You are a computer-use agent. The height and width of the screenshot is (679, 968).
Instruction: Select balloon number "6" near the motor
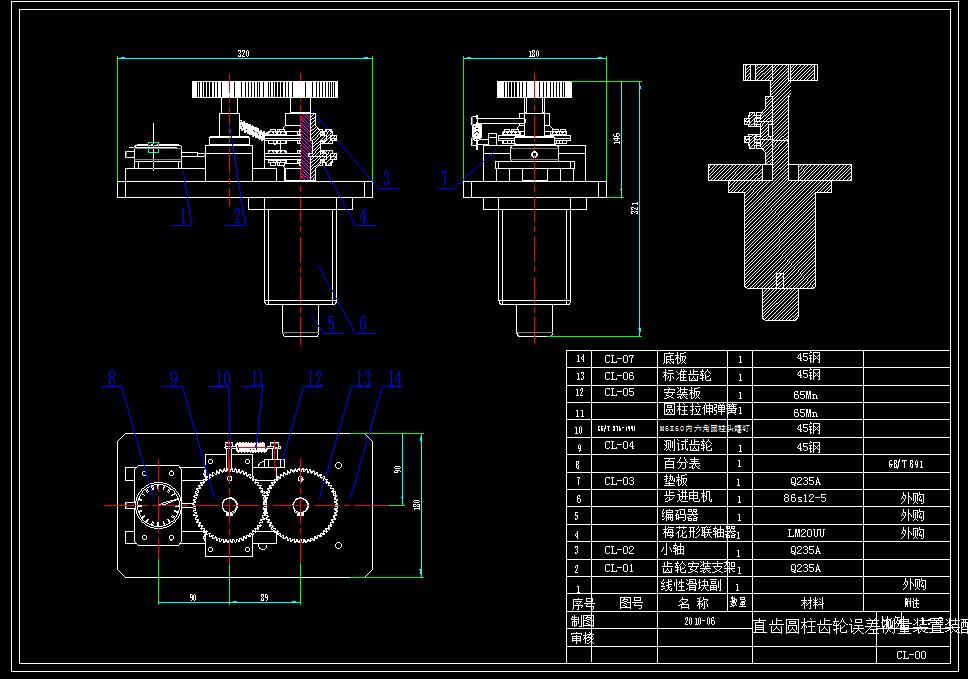tap(362, 323)
